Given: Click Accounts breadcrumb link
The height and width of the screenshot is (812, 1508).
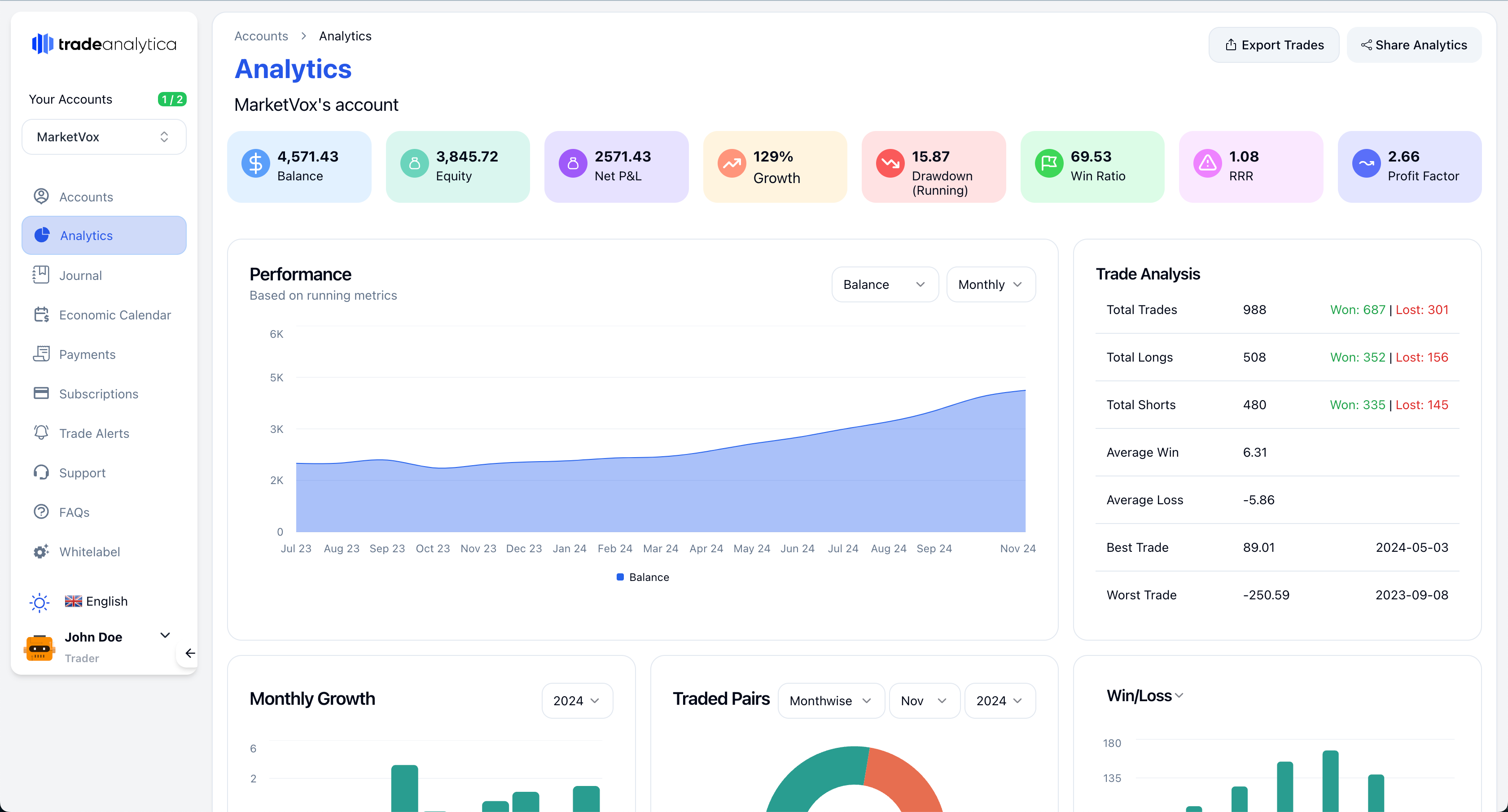Looking at the screenshot, I should pyautogui.click(x=261, y=36).
